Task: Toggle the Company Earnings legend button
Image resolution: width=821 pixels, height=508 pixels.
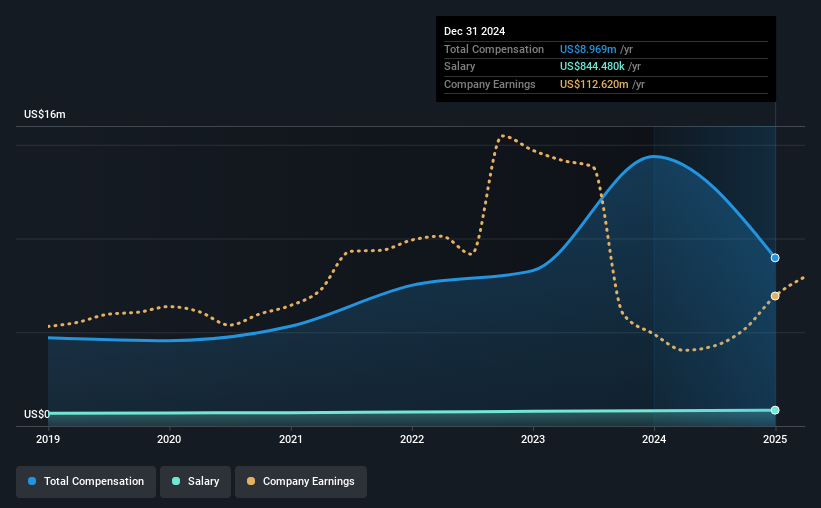Action: point(301,481)
